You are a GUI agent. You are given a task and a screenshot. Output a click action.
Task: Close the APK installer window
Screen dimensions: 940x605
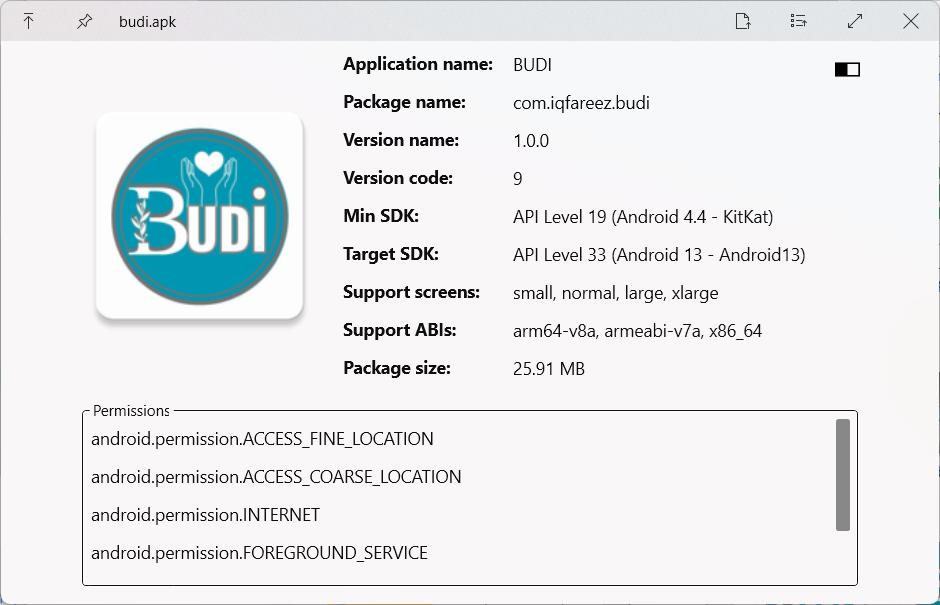click(911, 20)
